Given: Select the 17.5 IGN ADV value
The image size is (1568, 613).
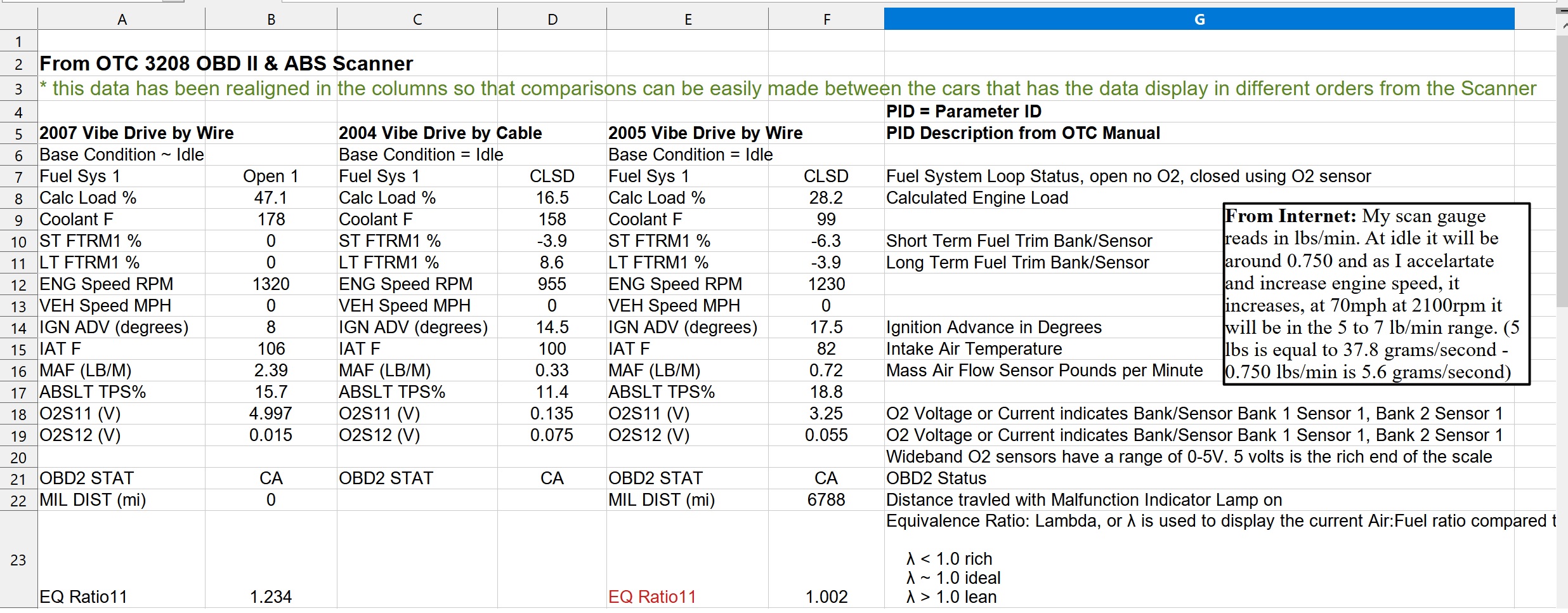Looking at the screenshot, I should pyautogui.click(x=826, y=327).
